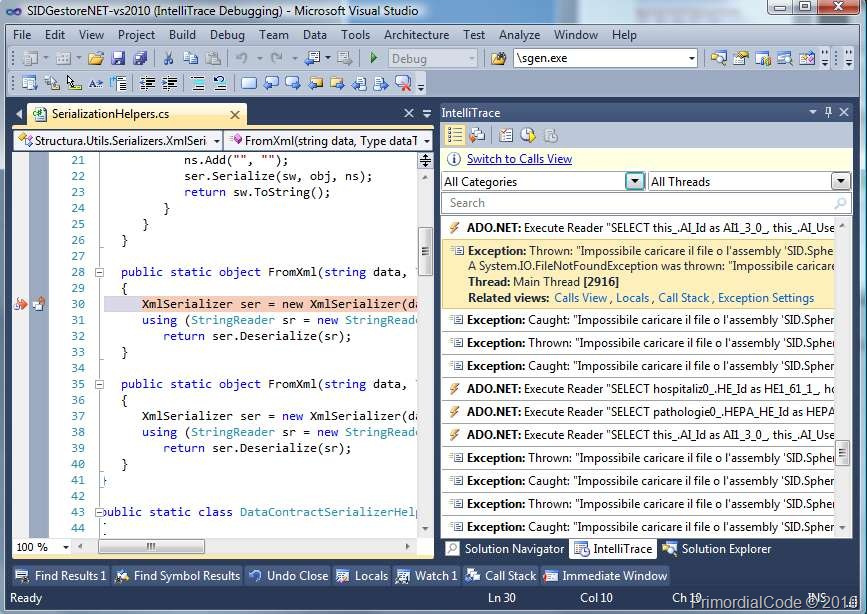
Task: Open Solution Explorer icon in top toolbar
Action: click(x=719, y=58)
